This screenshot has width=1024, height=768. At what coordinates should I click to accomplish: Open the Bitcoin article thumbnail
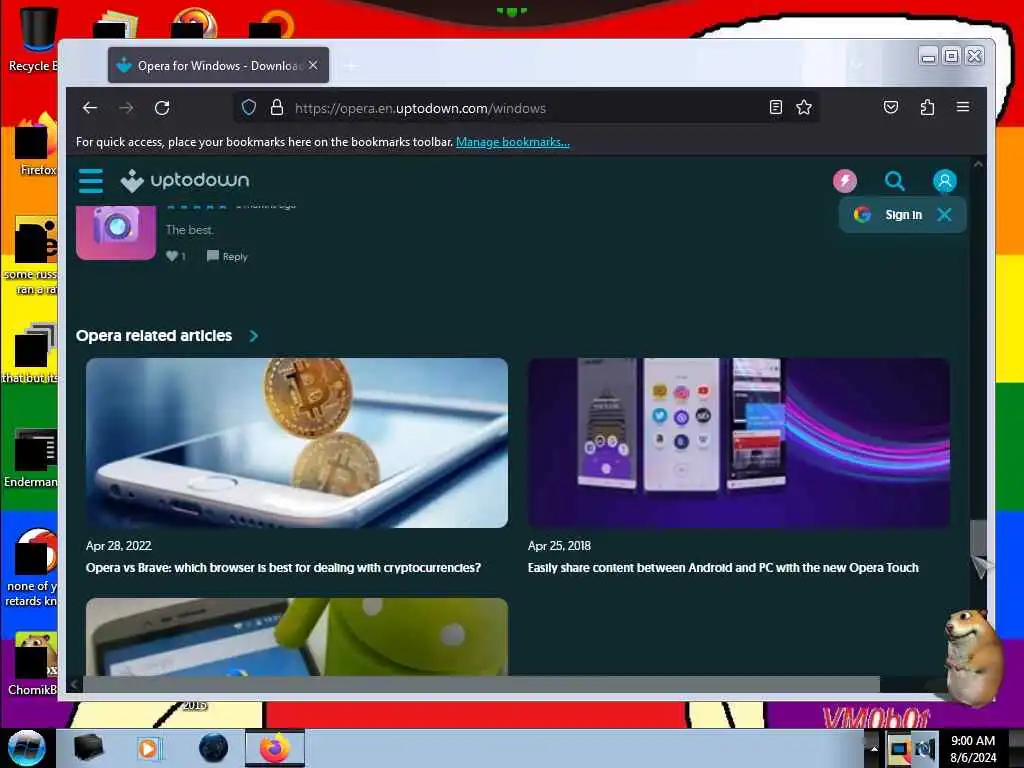(x=296, y=443)
